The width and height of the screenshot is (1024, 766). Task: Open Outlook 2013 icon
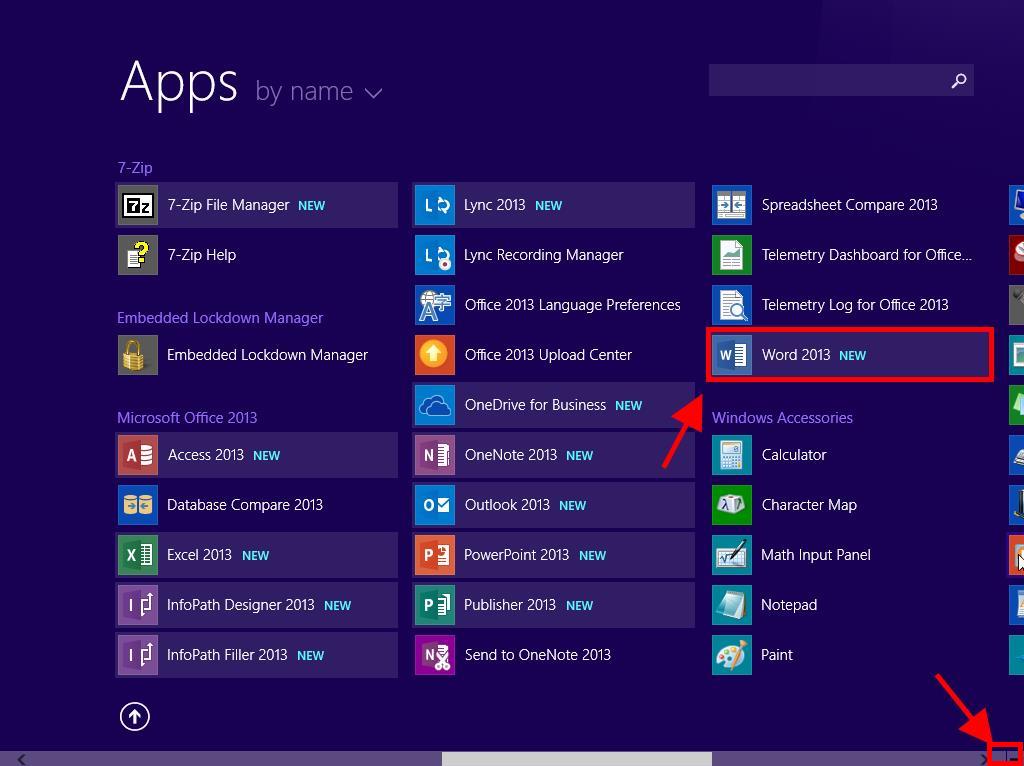tap(435, 505)
